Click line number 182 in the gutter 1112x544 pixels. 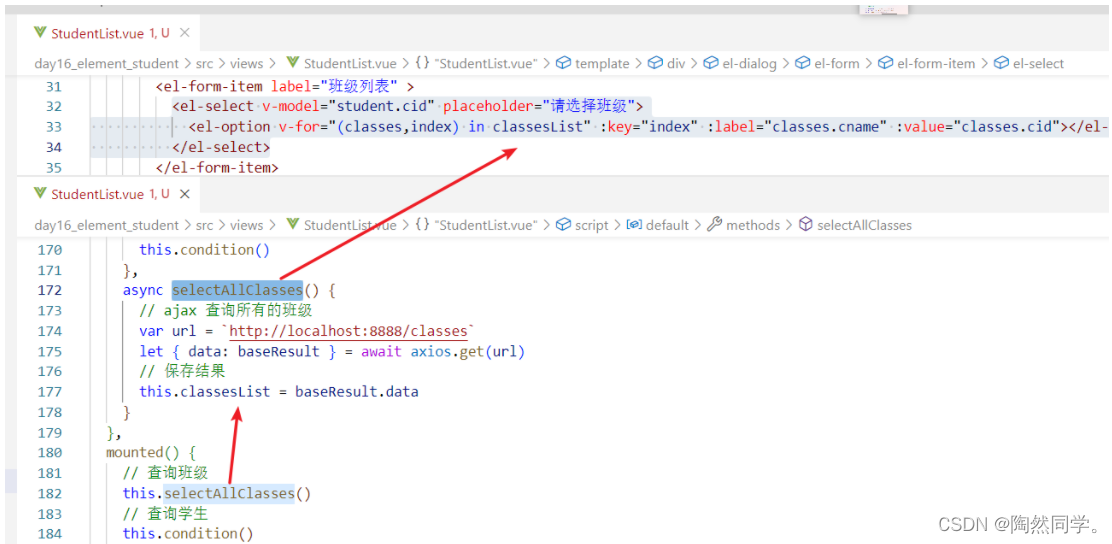coord(50,493)
